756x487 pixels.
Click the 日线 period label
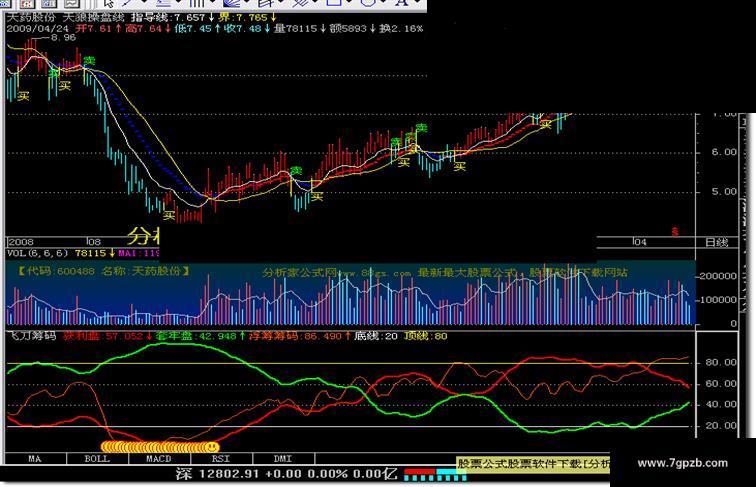pyautogui.click(x=716, y=243)
